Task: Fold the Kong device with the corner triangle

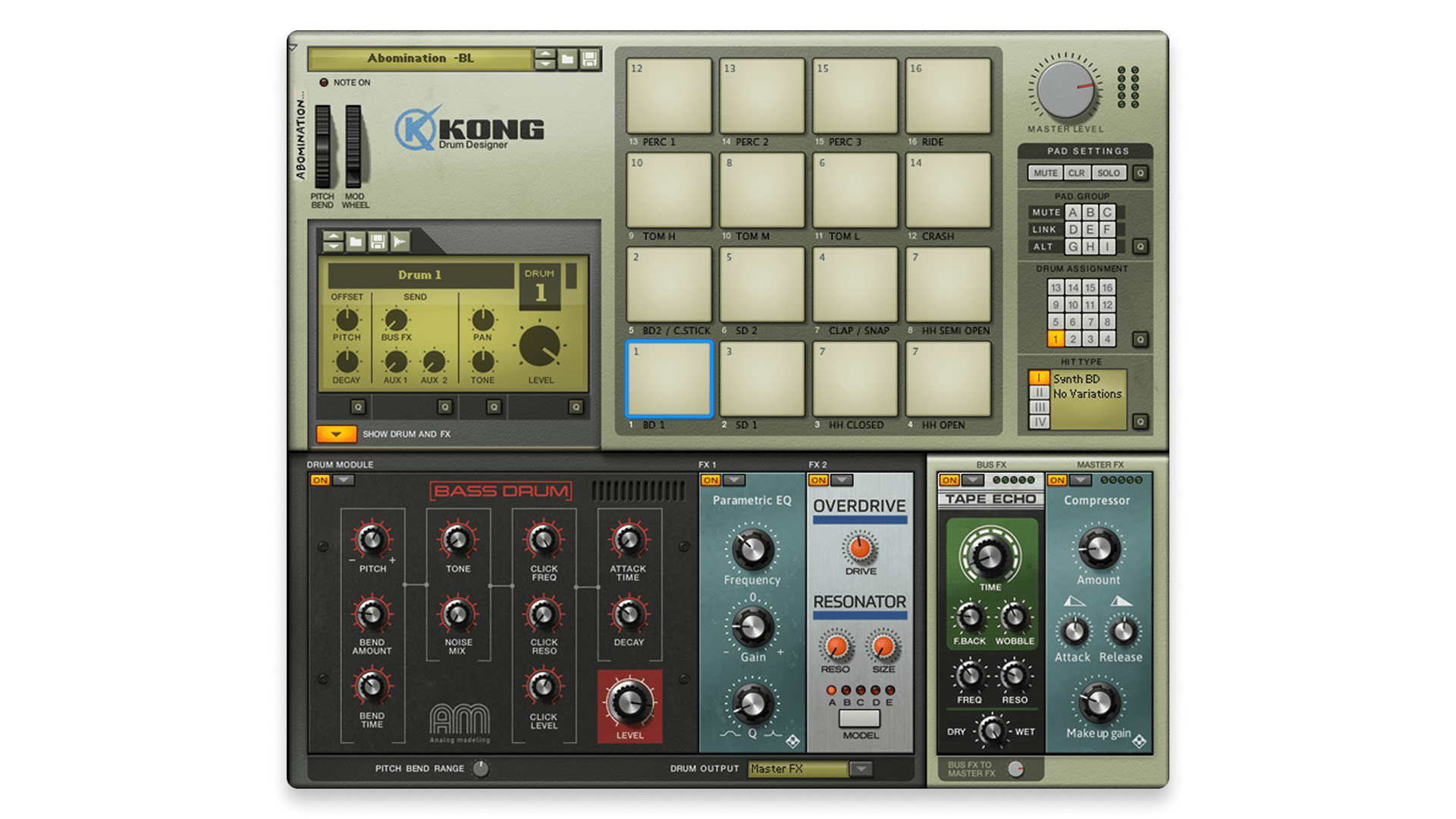Action: click(293, 47)
